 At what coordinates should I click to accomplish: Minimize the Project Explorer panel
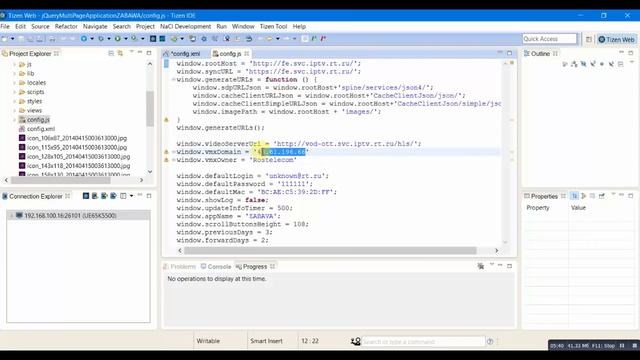click(x=140, y=53)
